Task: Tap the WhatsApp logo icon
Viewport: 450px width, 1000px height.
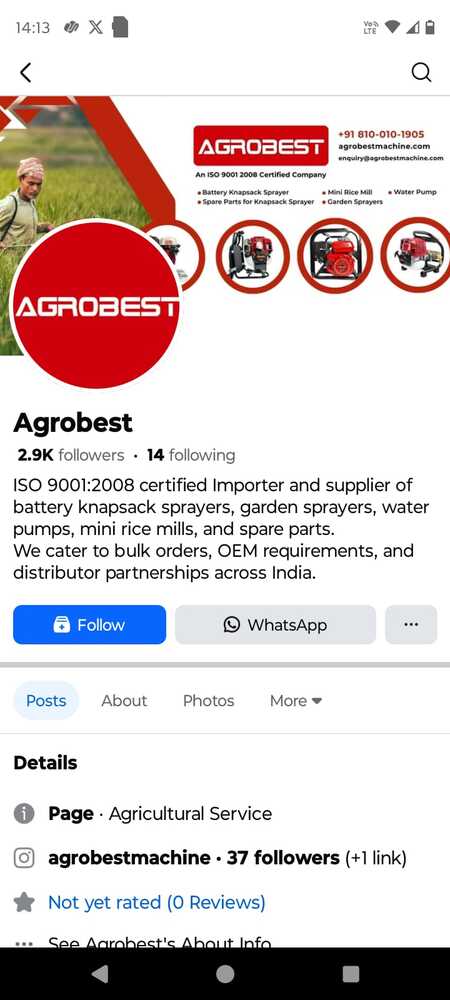Action: [x=232, y=624]
